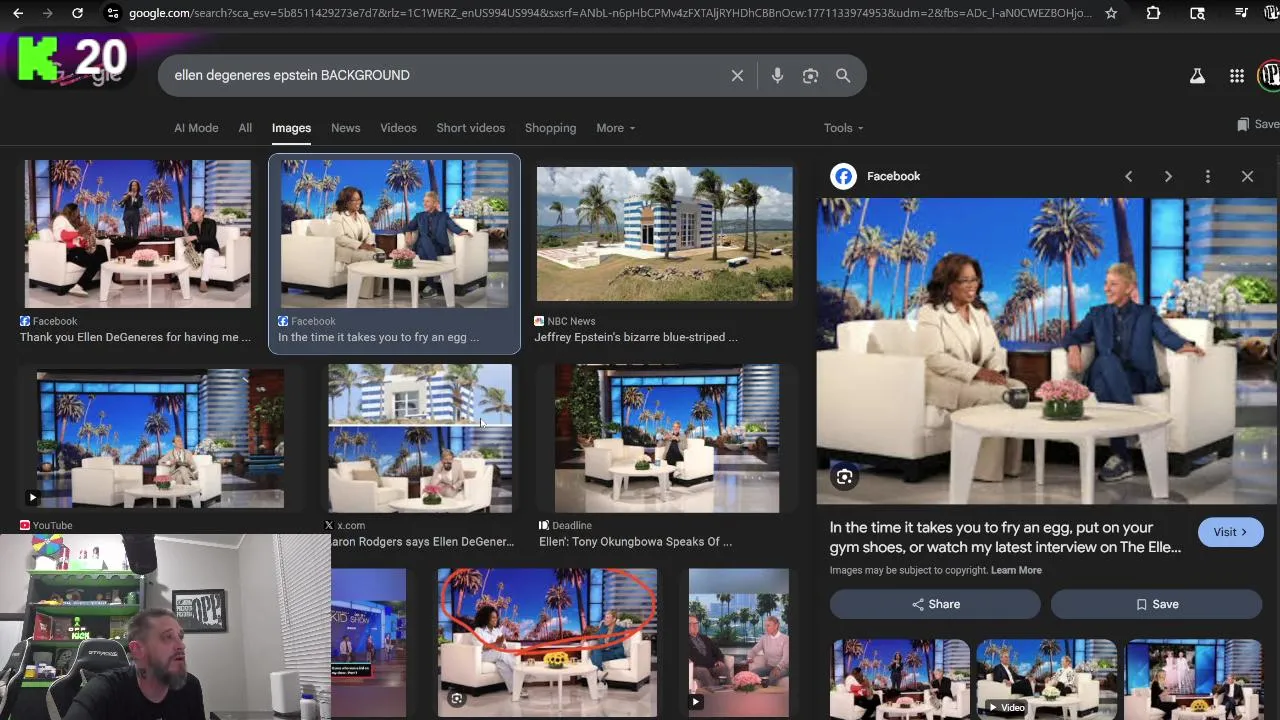Start voice search with the microphone icon
The width and height of the screenshot is (1280, 720).
[777, 75]
